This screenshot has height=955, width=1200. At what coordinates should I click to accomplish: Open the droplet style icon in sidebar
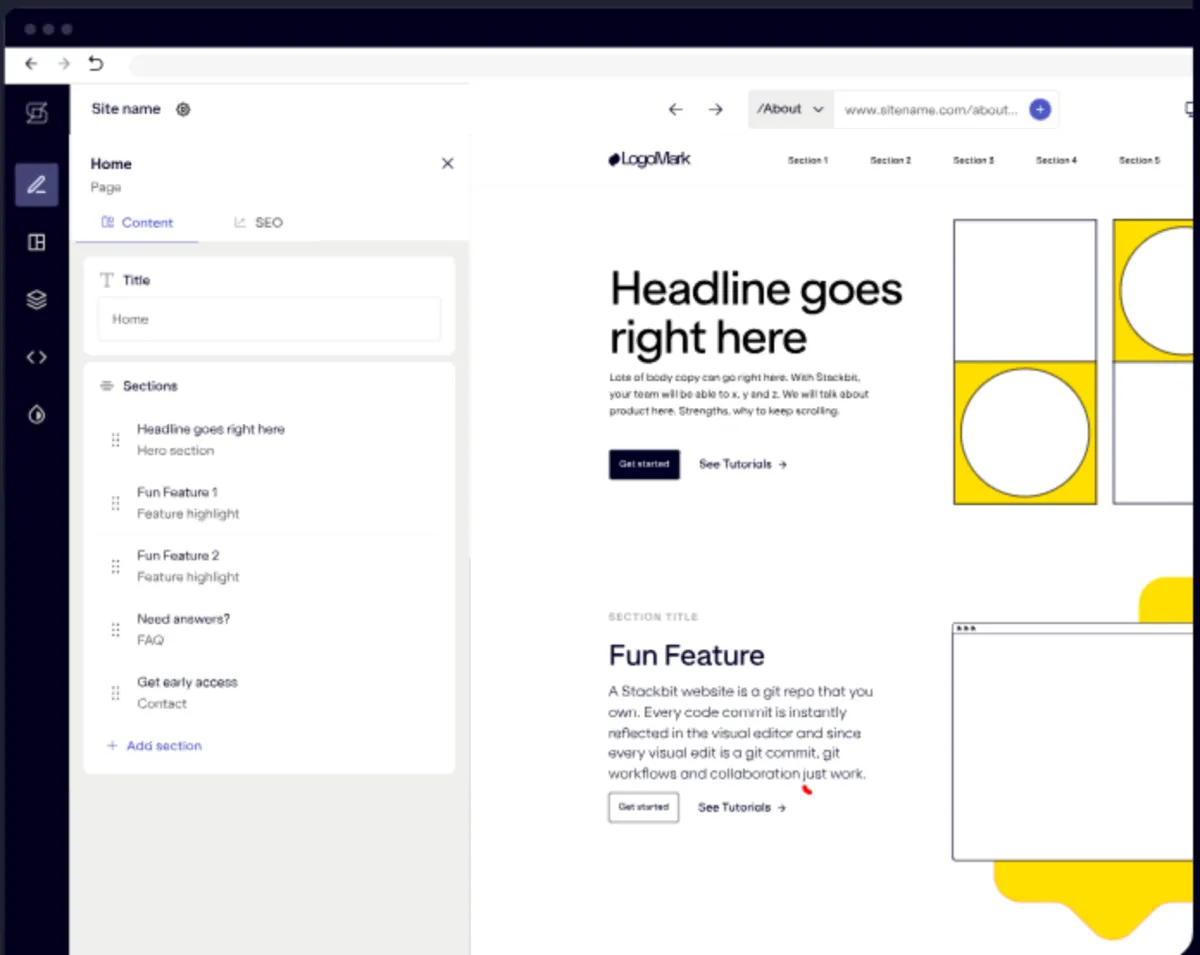coord(37,414)
